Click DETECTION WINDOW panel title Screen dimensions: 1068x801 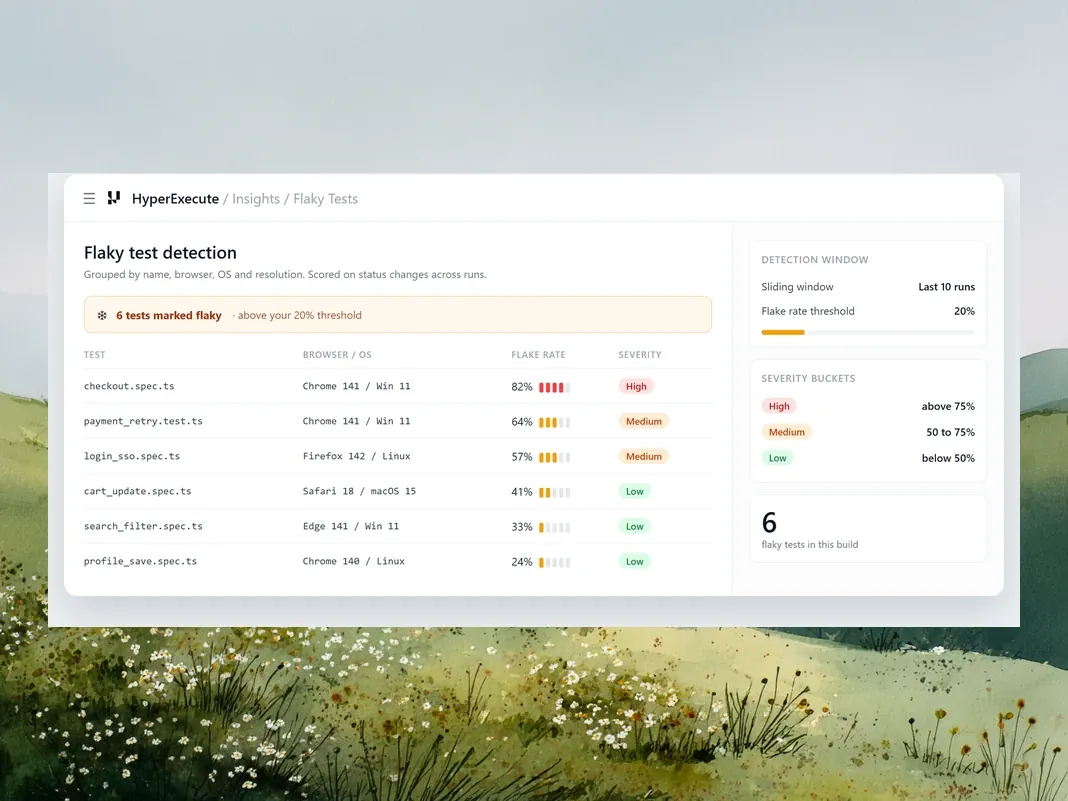[815, 260]
